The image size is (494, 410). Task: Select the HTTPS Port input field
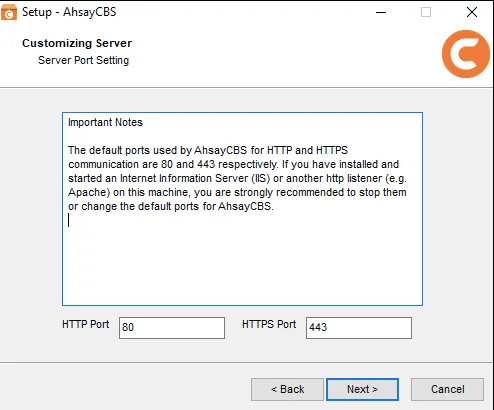pos(359,328)
